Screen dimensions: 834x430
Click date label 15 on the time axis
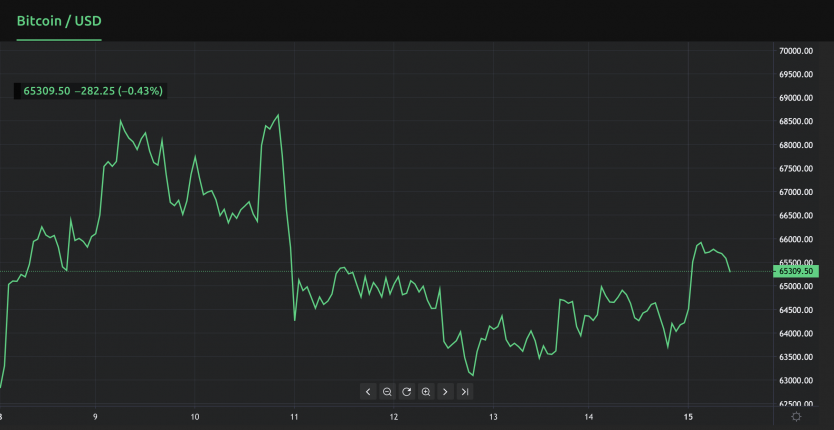689,417
